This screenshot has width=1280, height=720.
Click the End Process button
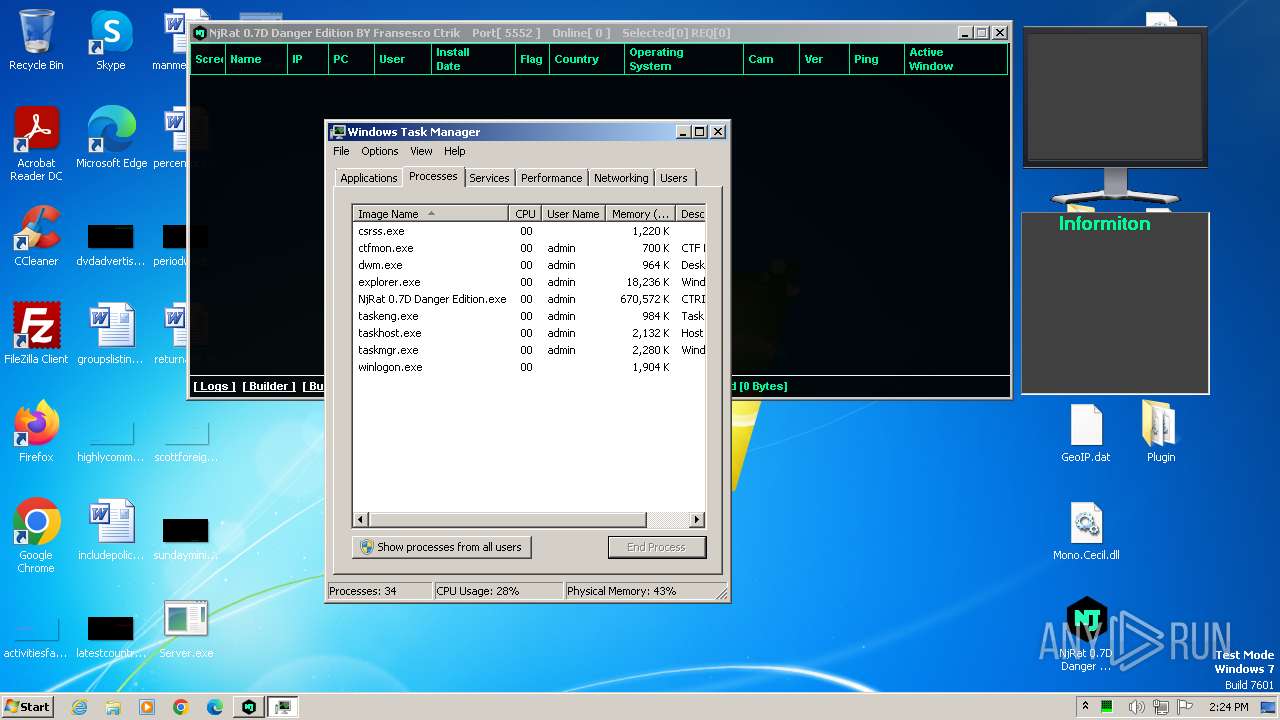click(x=657, y=547)
